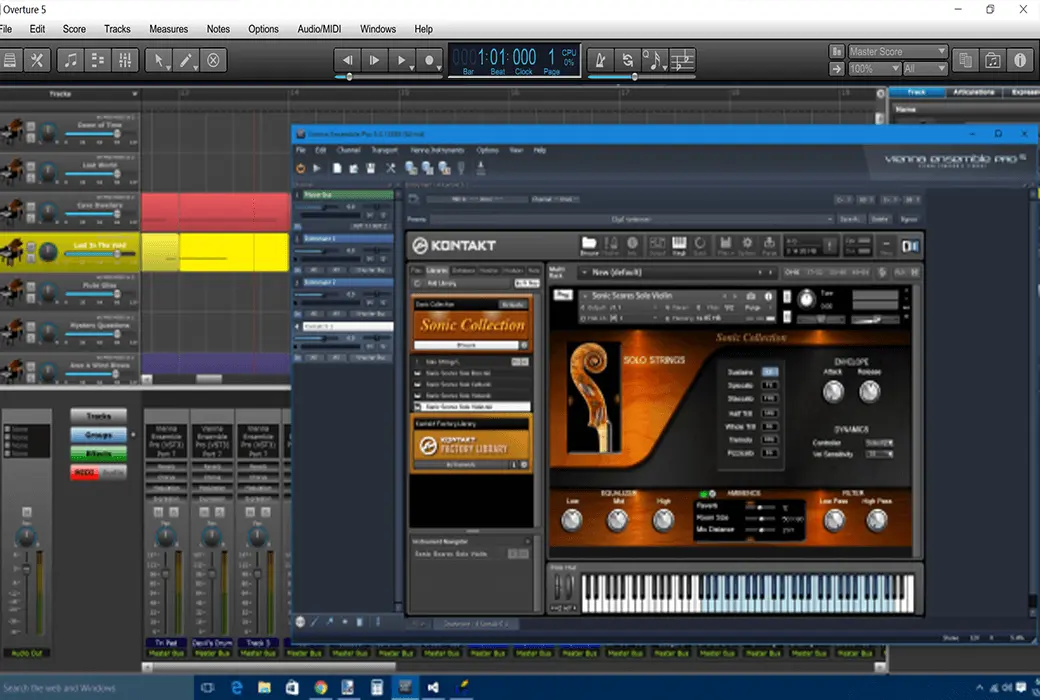
Task: Open the Master Score dropdown
Action: (x=897, y=51)
